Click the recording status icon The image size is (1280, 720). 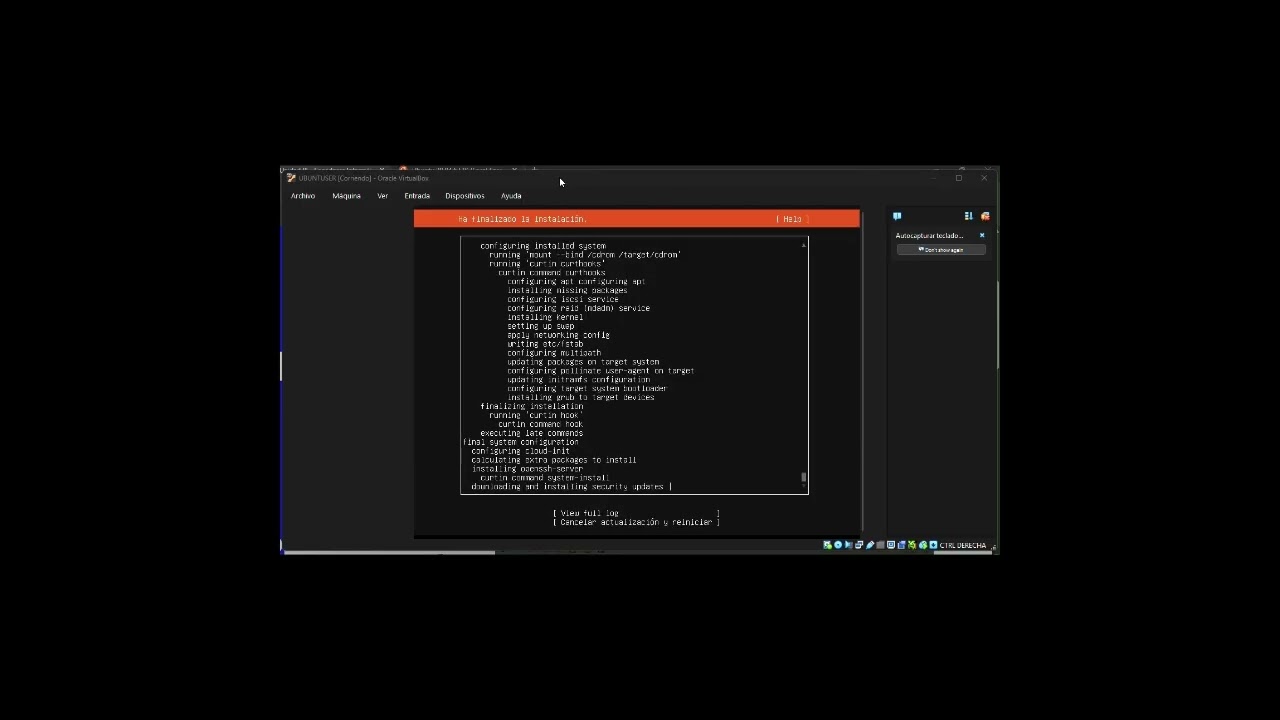(901, 545)
